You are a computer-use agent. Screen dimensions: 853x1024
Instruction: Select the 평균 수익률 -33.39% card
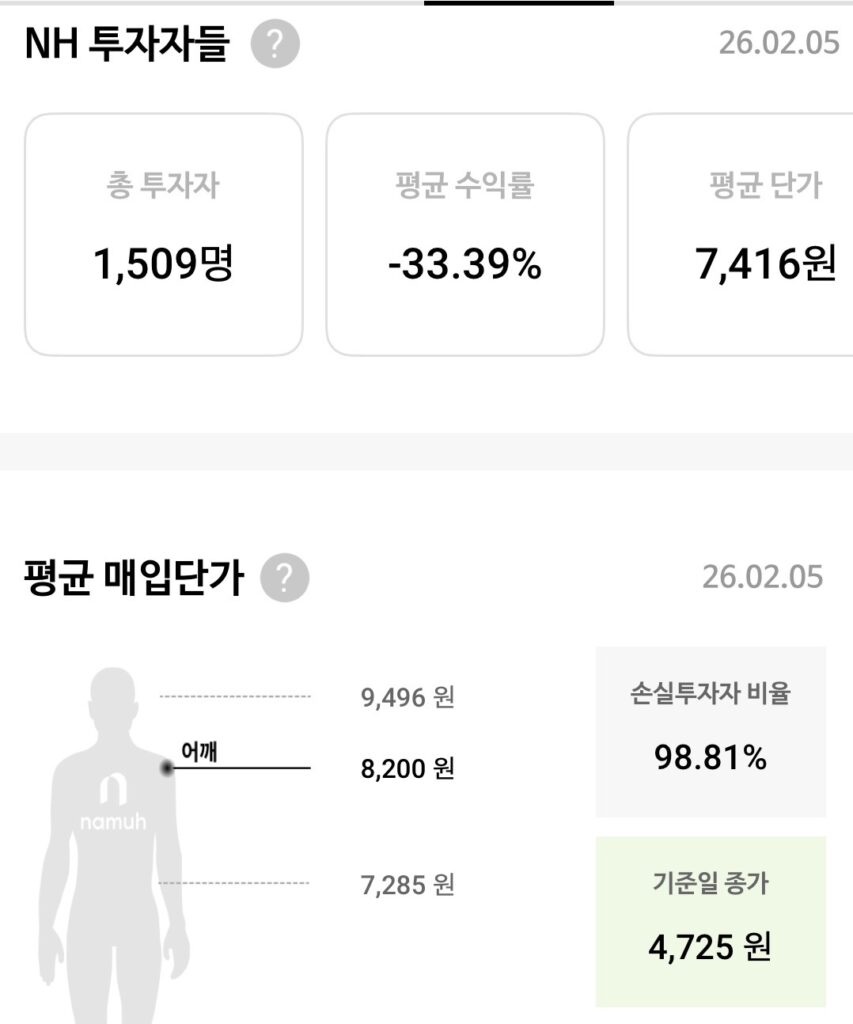tap(465, 234)
